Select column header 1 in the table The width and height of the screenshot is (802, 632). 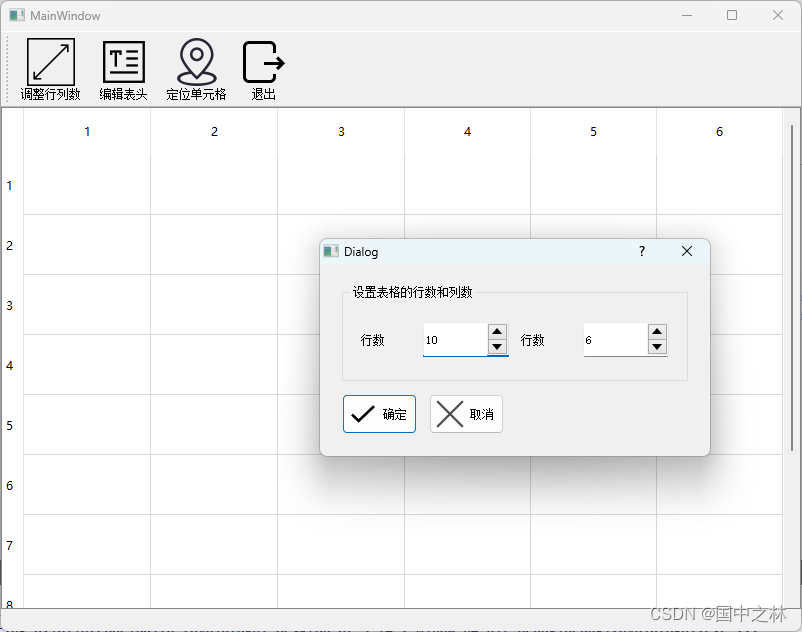point(87,131)
